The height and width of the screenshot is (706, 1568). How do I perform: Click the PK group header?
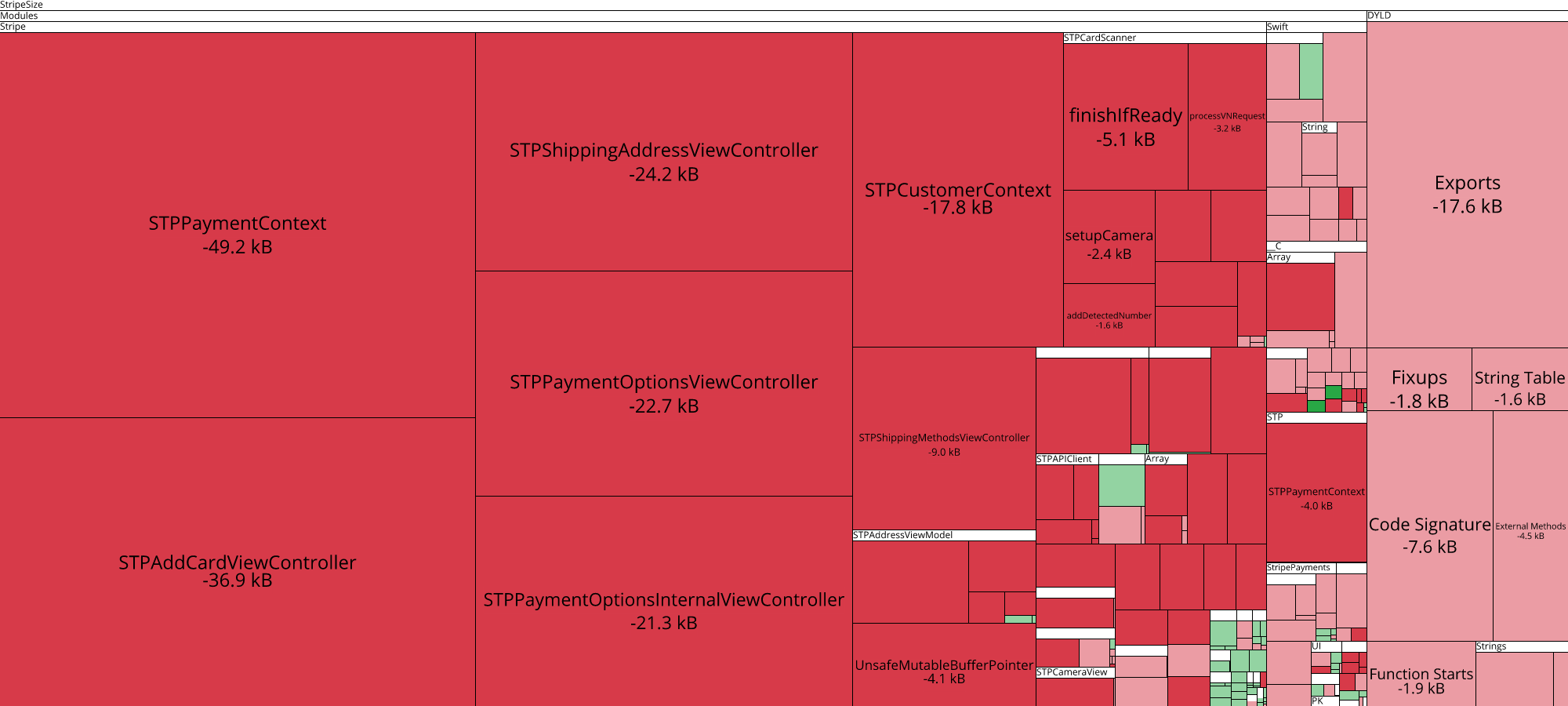pos(1326,701)
